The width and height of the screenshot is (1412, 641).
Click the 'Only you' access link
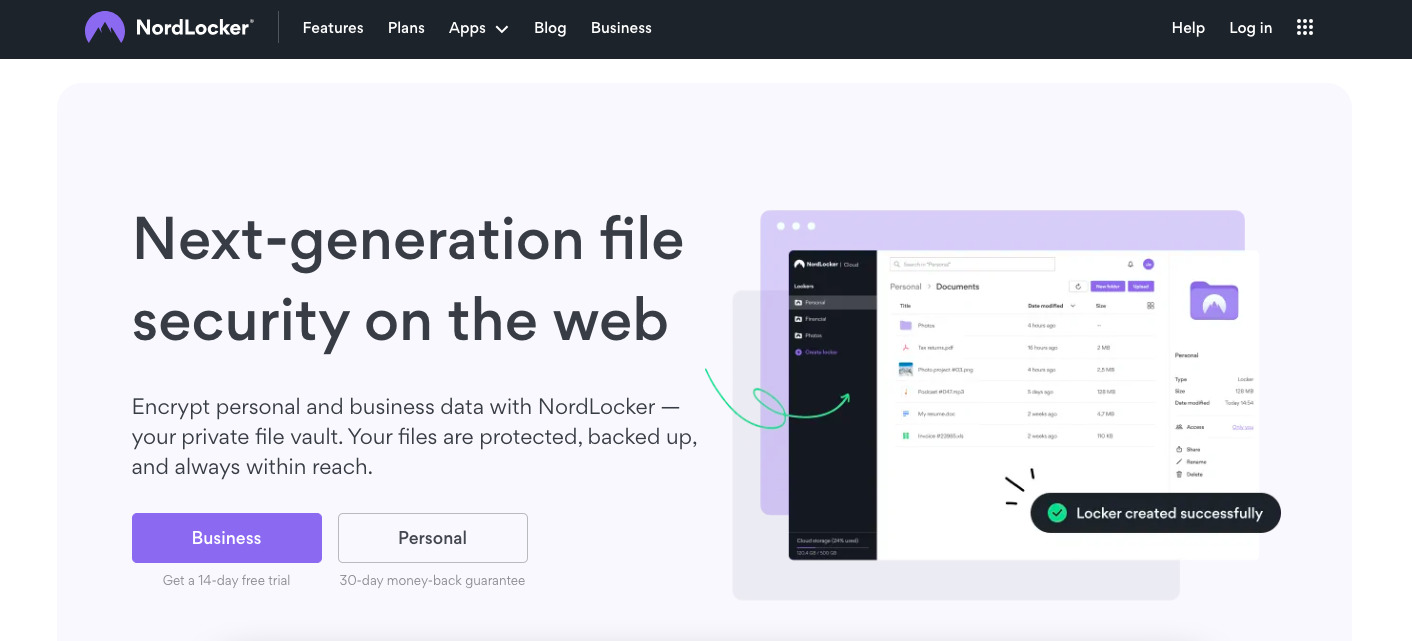[1243, 427]
